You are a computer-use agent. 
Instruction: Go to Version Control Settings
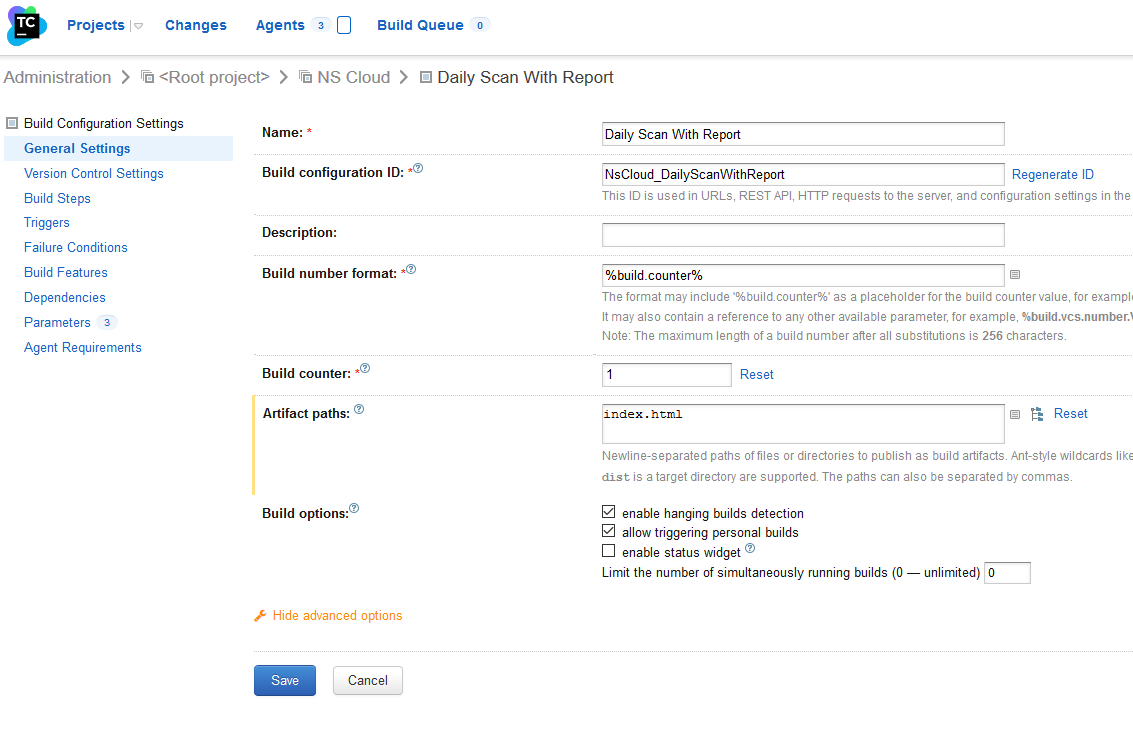pyautogui.click(x=93, y=173)
